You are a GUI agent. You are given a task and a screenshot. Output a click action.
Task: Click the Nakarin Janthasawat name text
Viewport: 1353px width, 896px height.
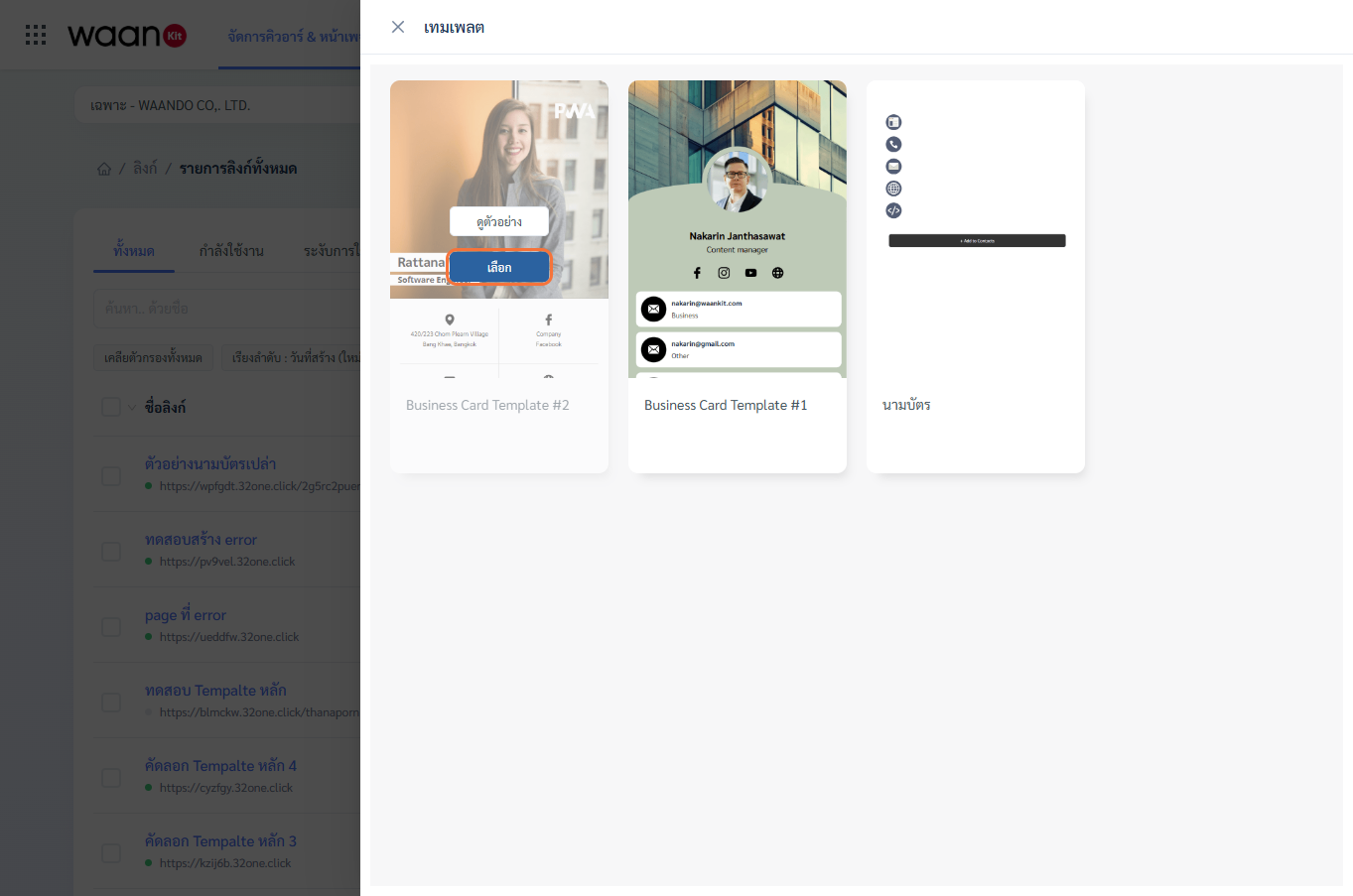tap(738, 236)
